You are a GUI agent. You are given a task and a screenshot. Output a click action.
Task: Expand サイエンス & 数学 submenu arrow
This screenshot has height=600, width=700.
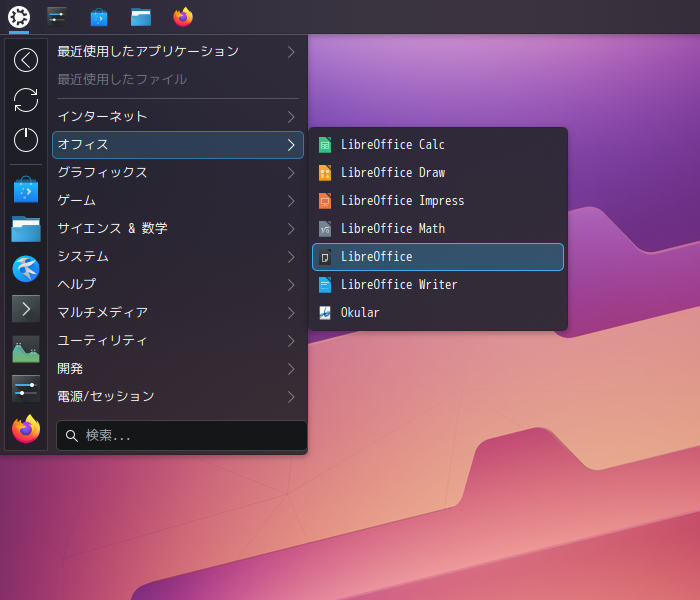[291, 229]
